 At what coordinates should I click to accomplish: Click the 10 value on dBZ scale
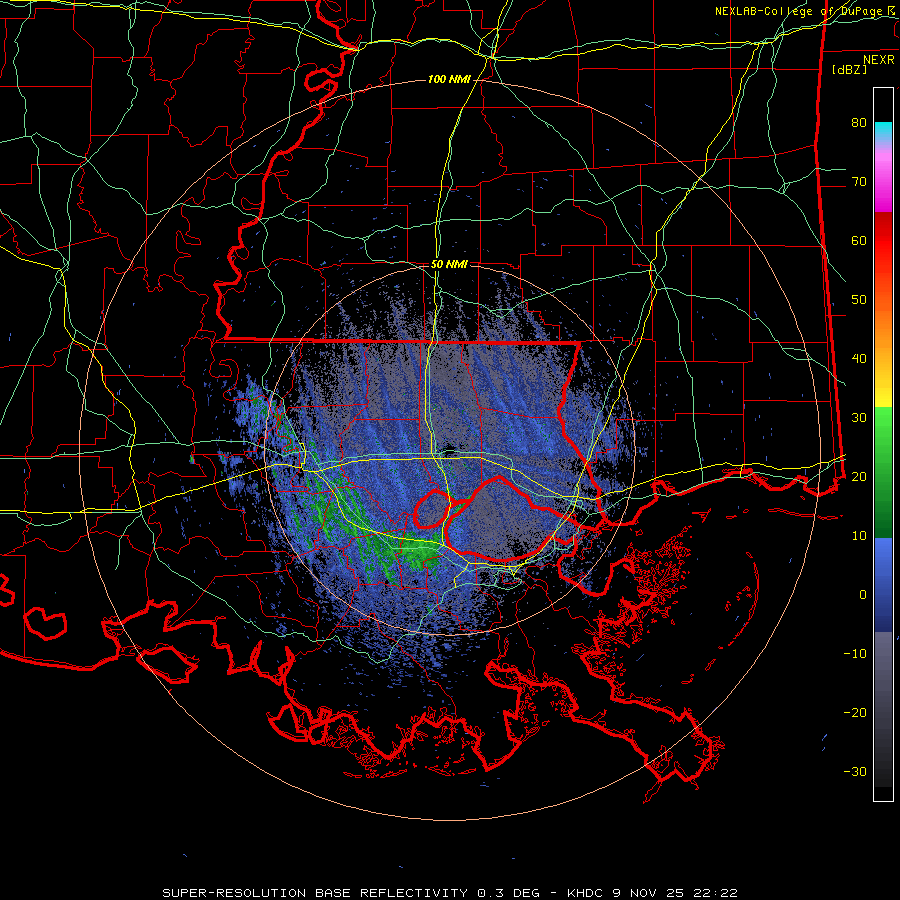tap(859, 536)
